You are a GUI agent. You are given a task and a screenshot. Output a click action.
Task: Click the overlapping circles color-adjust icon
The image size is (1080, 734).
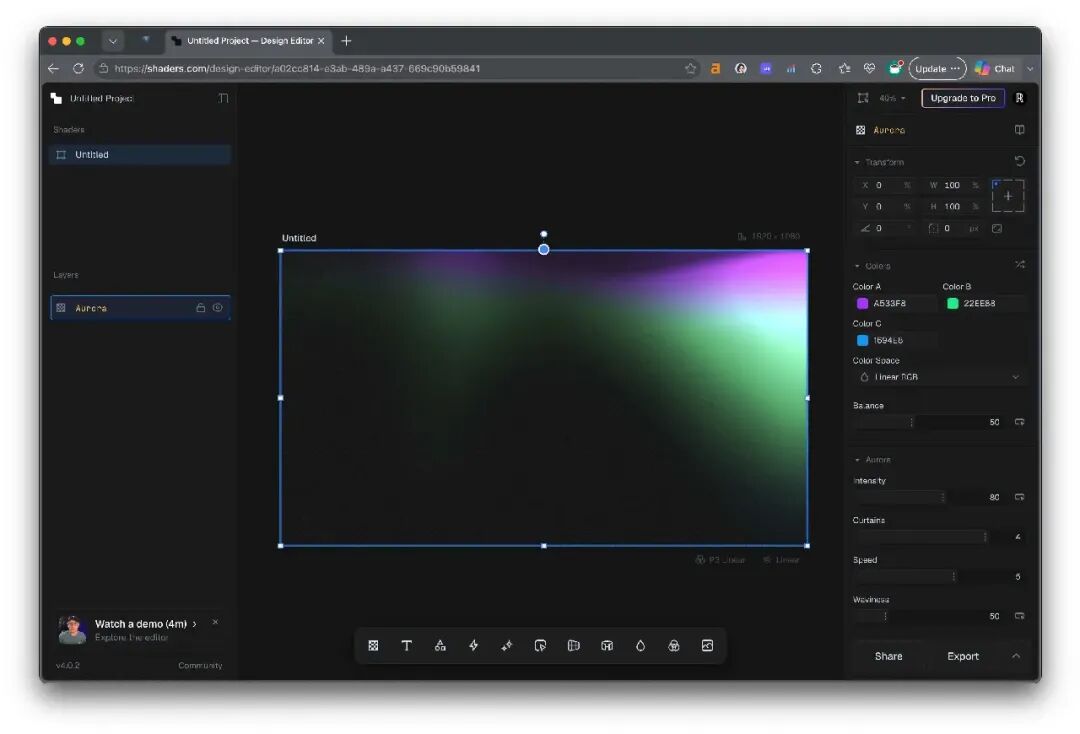(x=674, y=645)
